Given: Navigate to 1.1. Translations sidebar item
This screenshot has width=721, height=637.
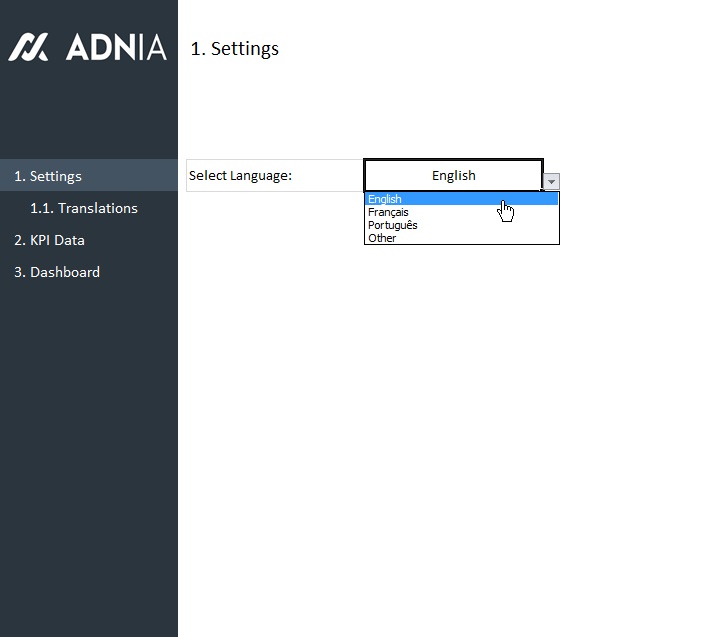Looking at the screenshot, I should pyautogui.click(x=84, y=208).
